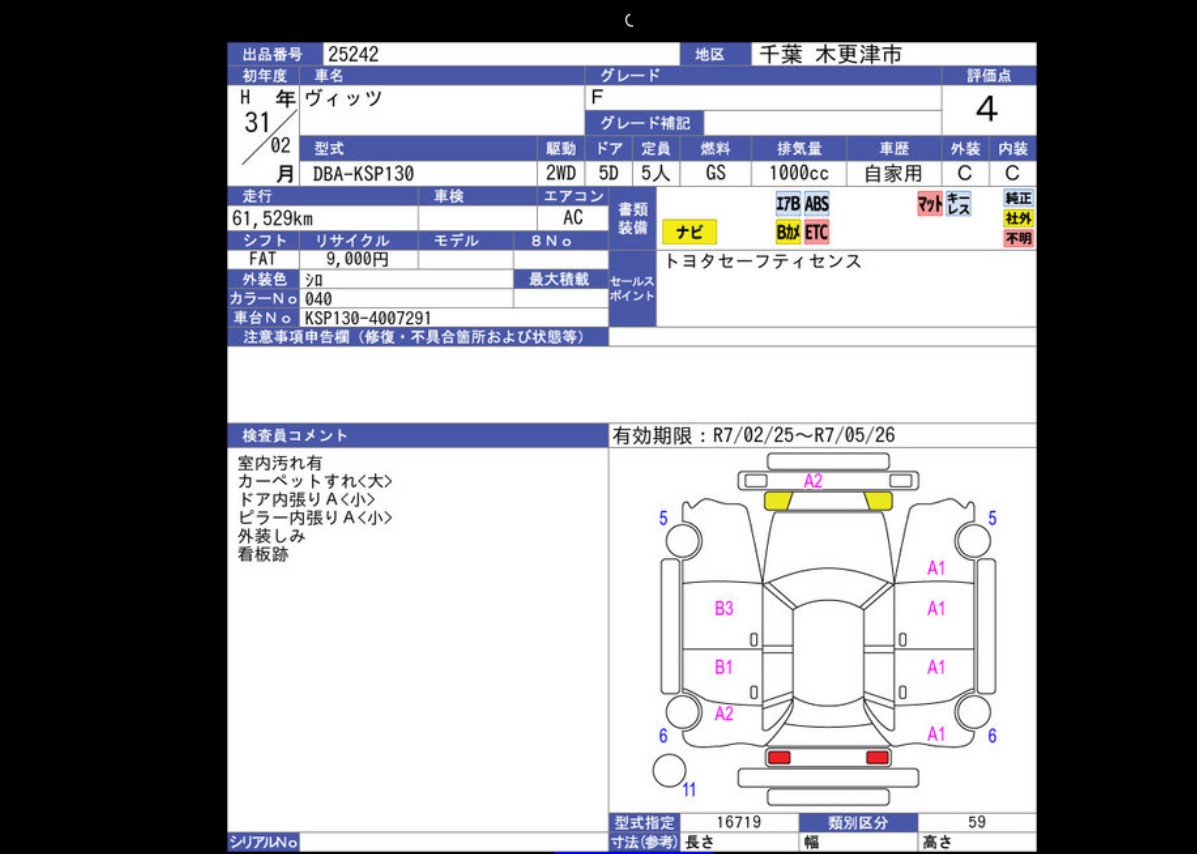Click the ABS equipment badge
The image size is (1197, 854).
point(816,204)
